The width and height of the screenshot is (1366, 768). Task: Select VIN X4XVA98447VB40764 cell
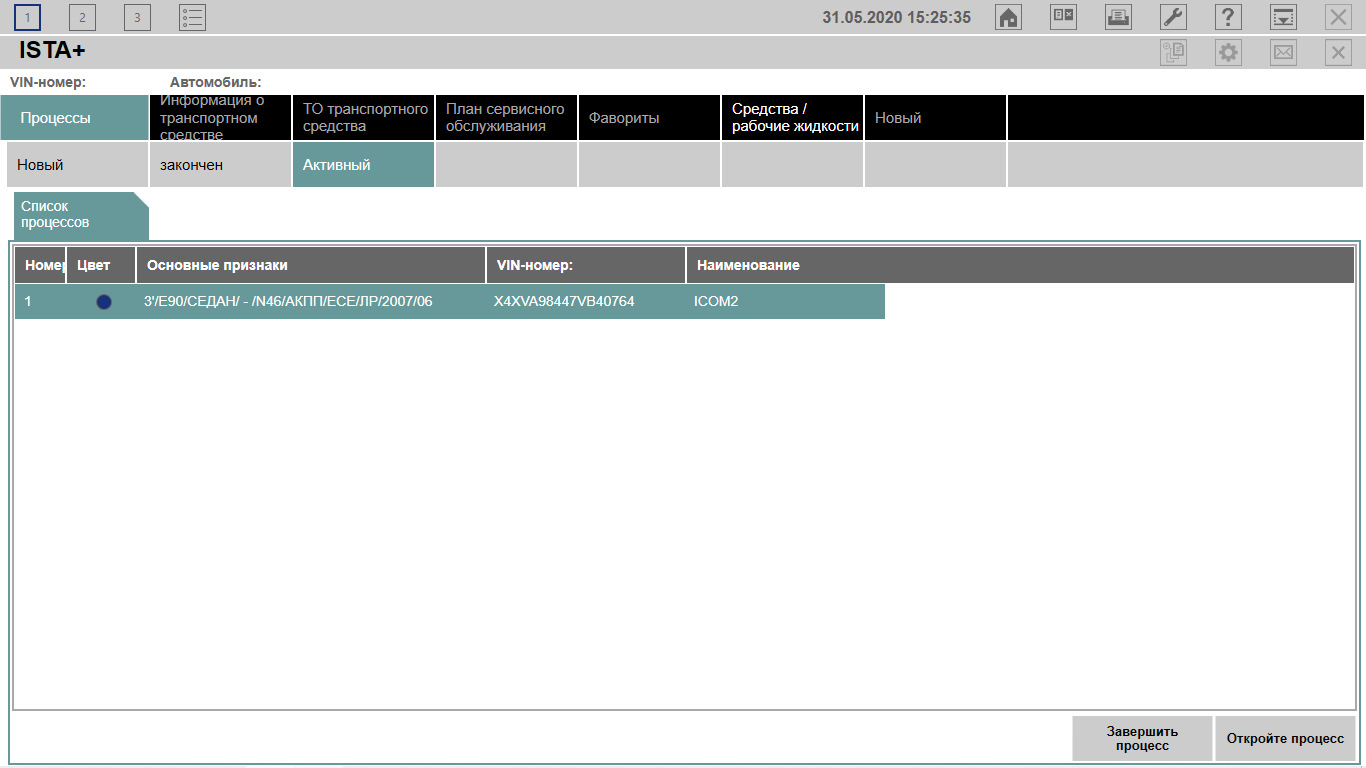coord(586,301)
